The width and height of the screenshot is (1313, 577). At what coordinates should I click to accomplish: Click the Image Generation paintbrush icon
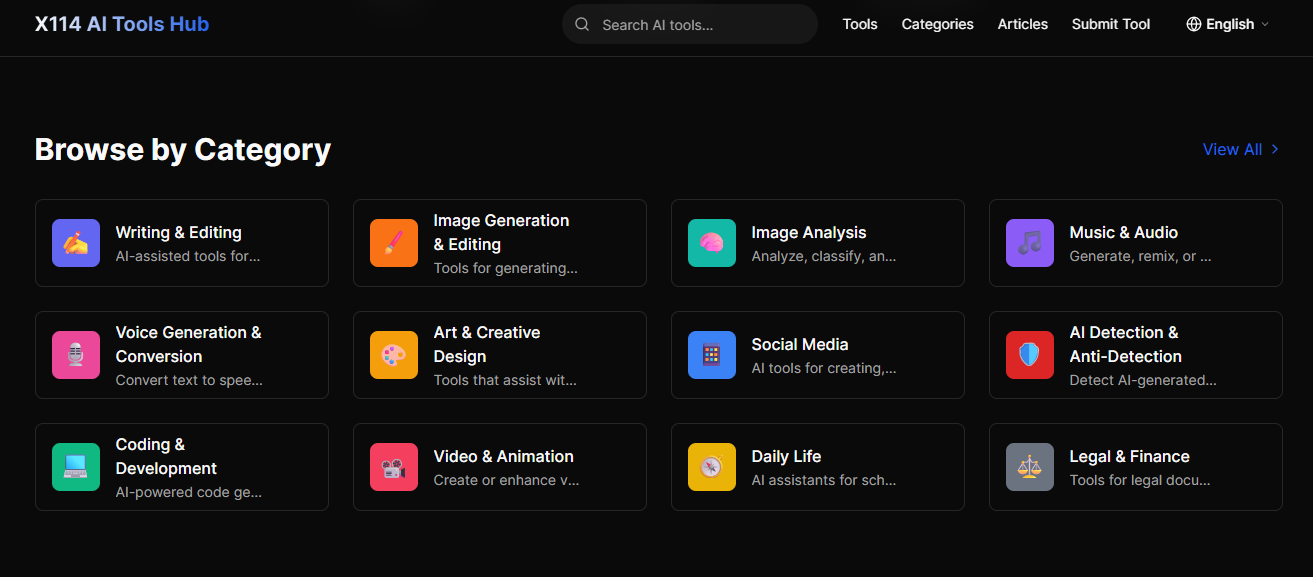394,243
